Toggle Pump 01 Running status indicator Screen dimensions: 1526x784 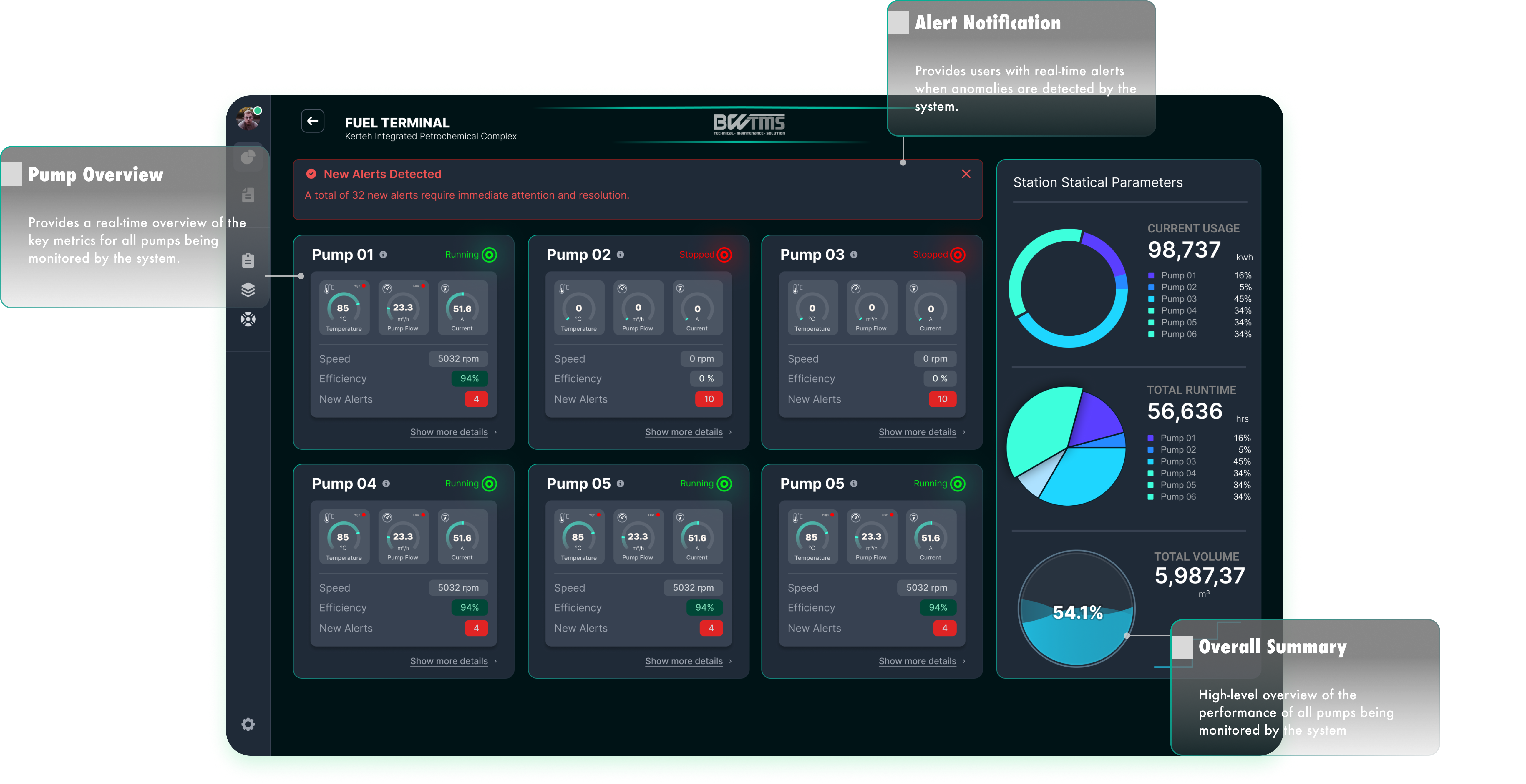(x=489, y=255)
